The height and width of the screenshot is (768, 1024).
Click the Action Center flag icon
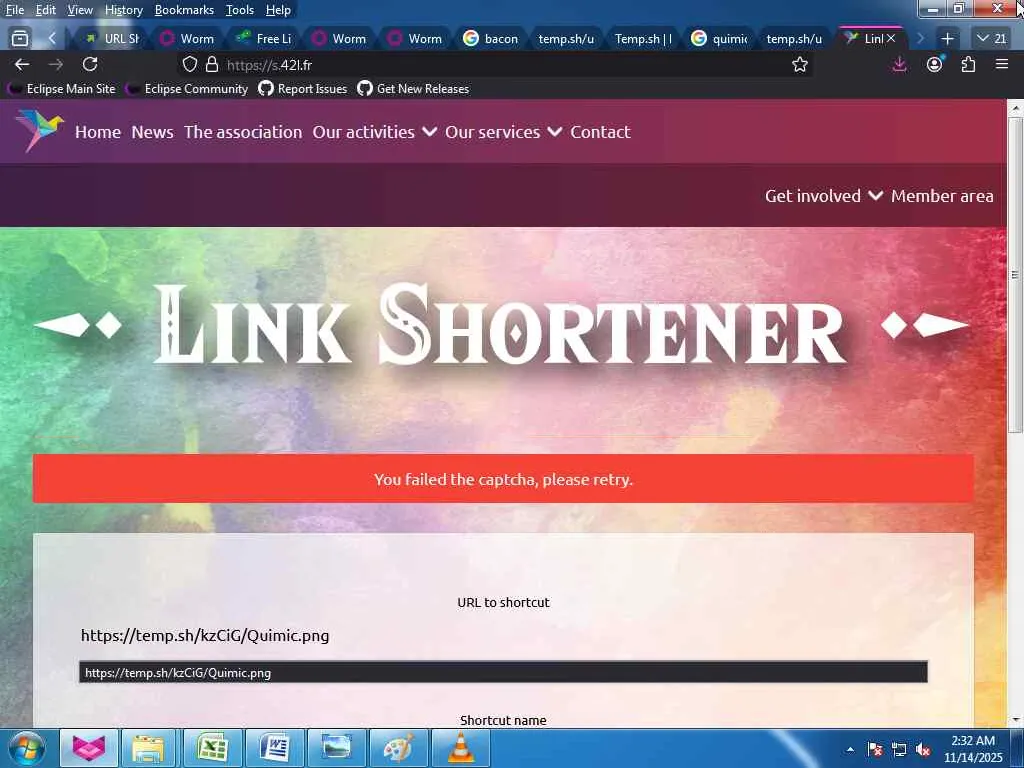click(x=875, y=749)
